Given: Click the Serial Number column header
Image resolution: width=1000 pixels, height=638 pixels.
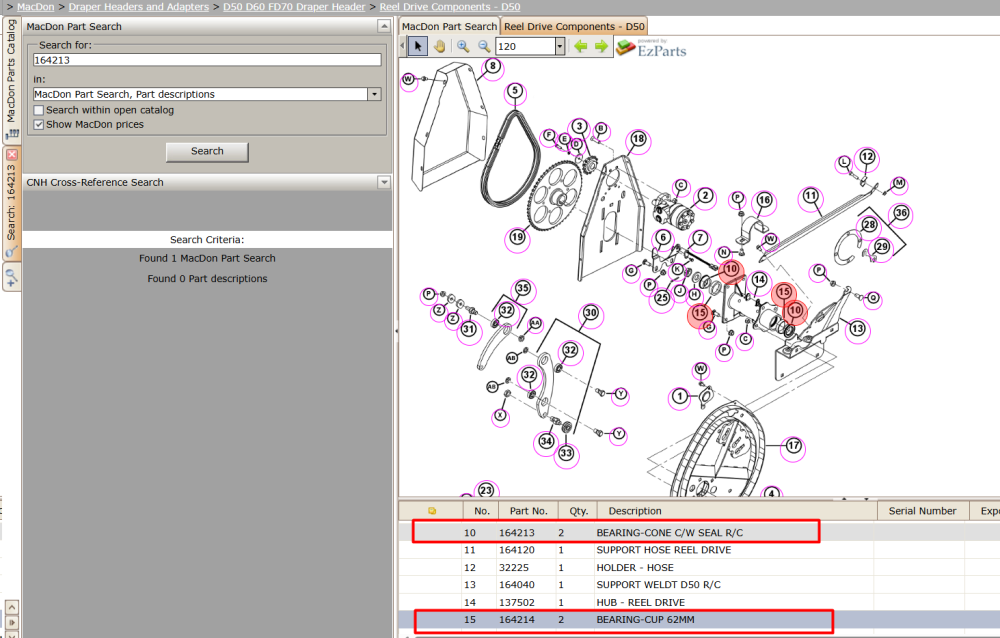Looking at the screenshot, I should point(922,511).
